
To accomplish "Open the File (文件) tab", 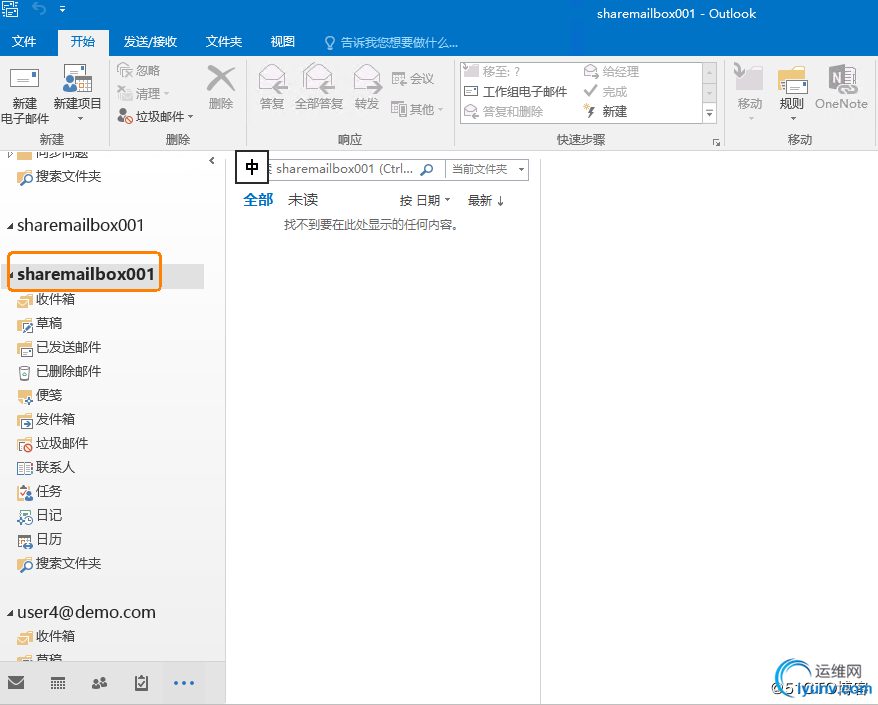I will 24,41.
